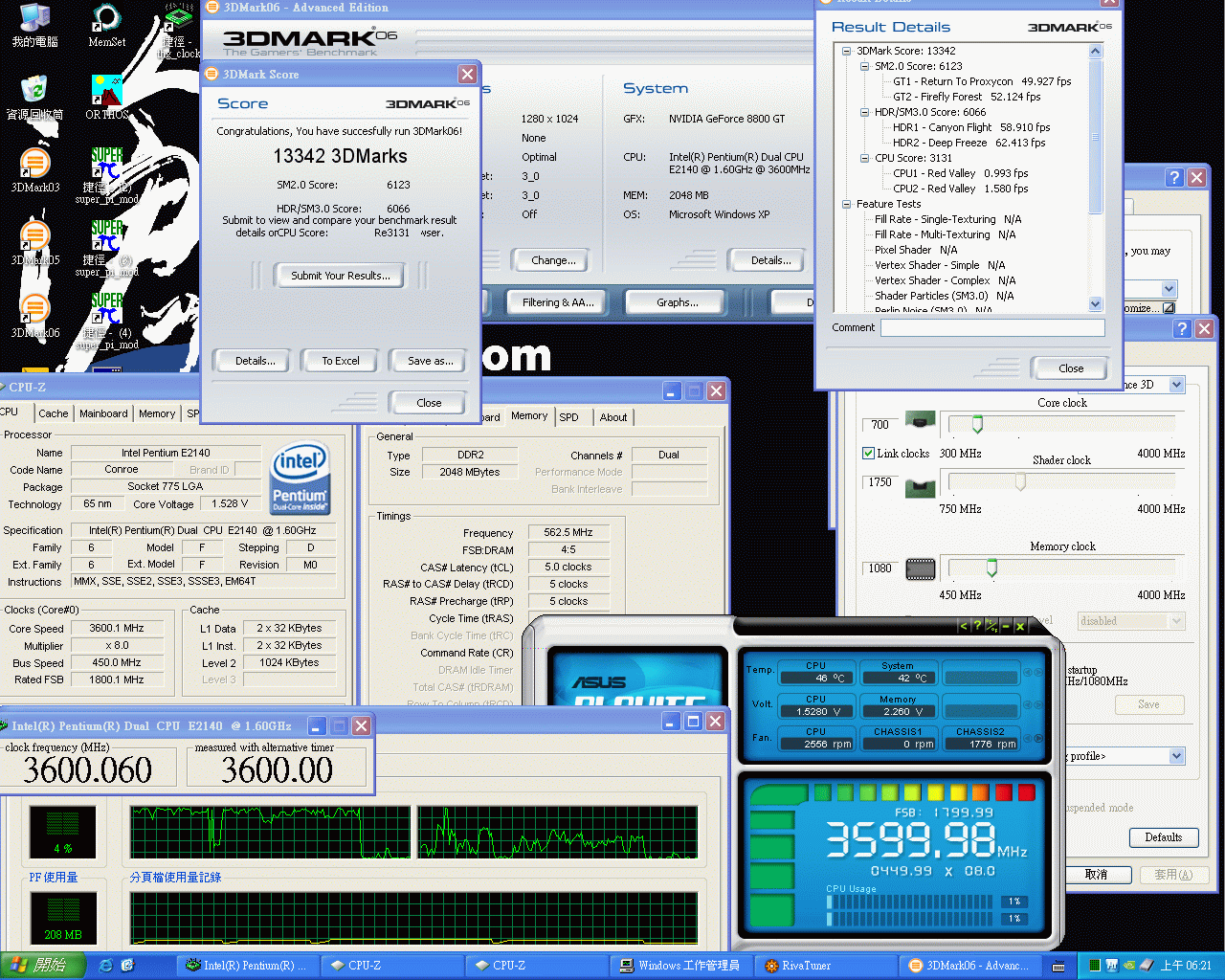This screenshot has height=980, width=1225.
Task: Click the back arrow icon in ASUS PC Probe
Action: tap(964, 626)
